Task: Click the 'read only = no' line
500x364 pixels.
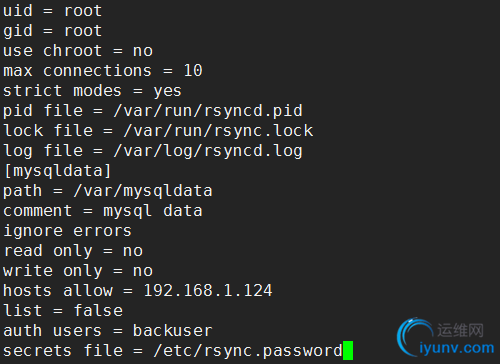Action: point(73,251)
